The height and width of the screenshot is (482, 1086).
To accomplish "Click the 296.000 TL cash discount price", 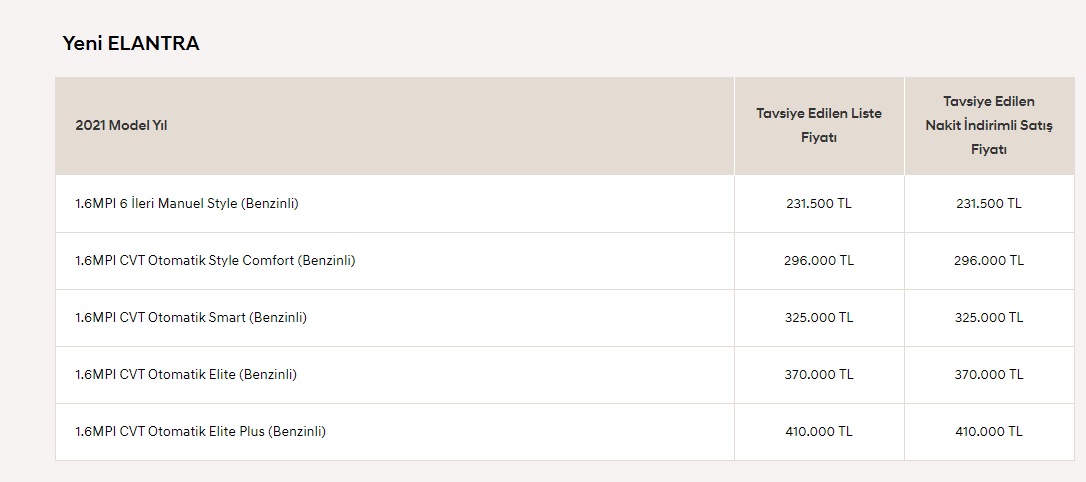I will click(988, 261).
